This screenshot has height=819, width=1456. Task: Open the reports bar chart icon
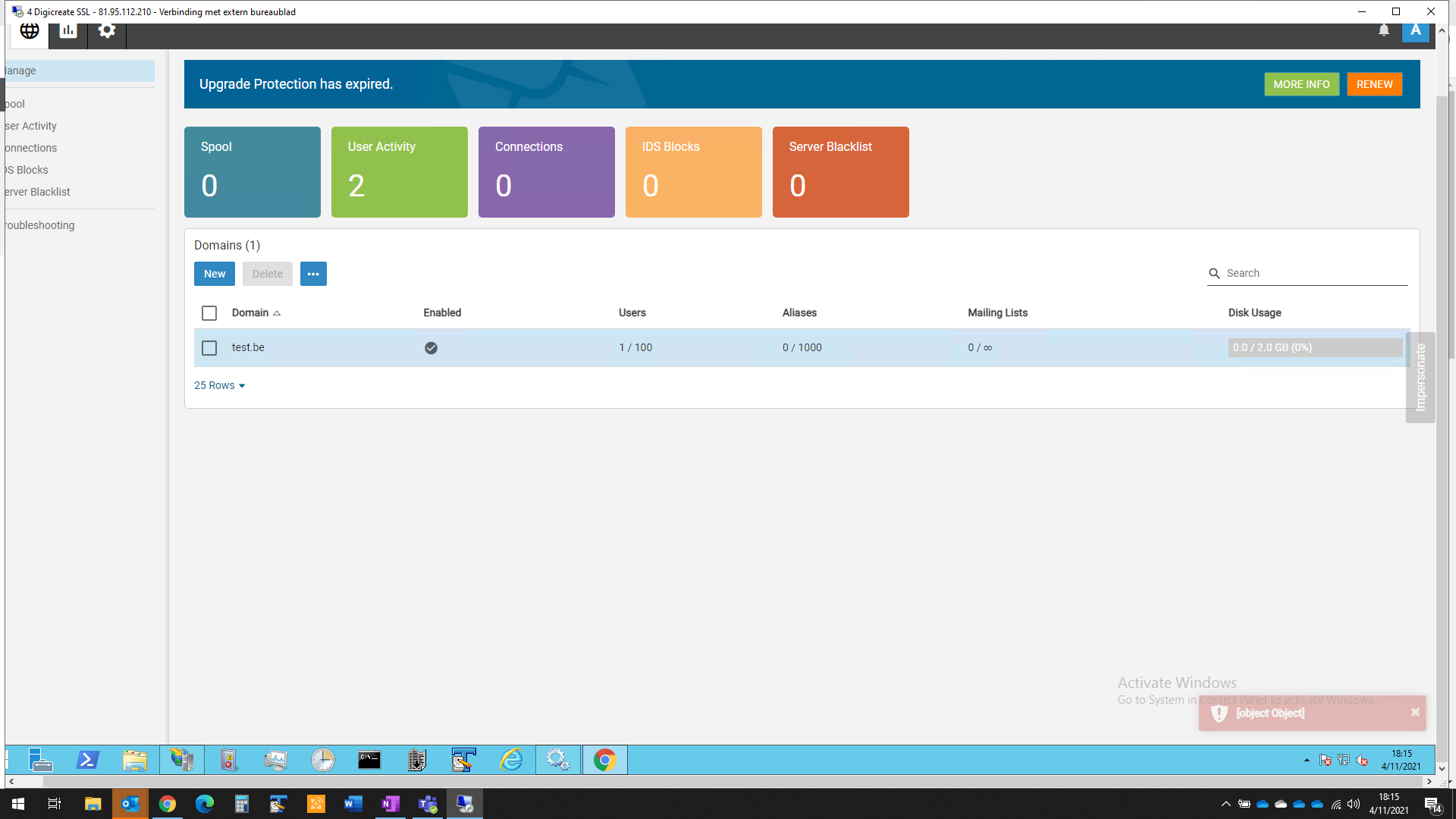pos(68,31)
